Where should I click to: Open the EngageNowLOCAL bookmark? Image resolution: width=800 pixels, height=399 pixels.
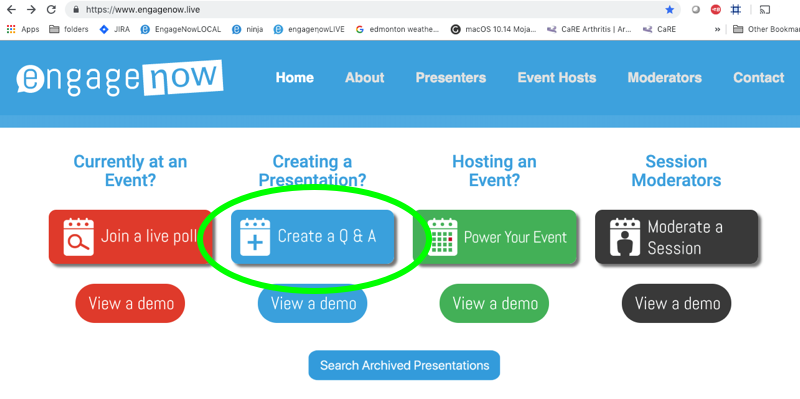[181, 29]
